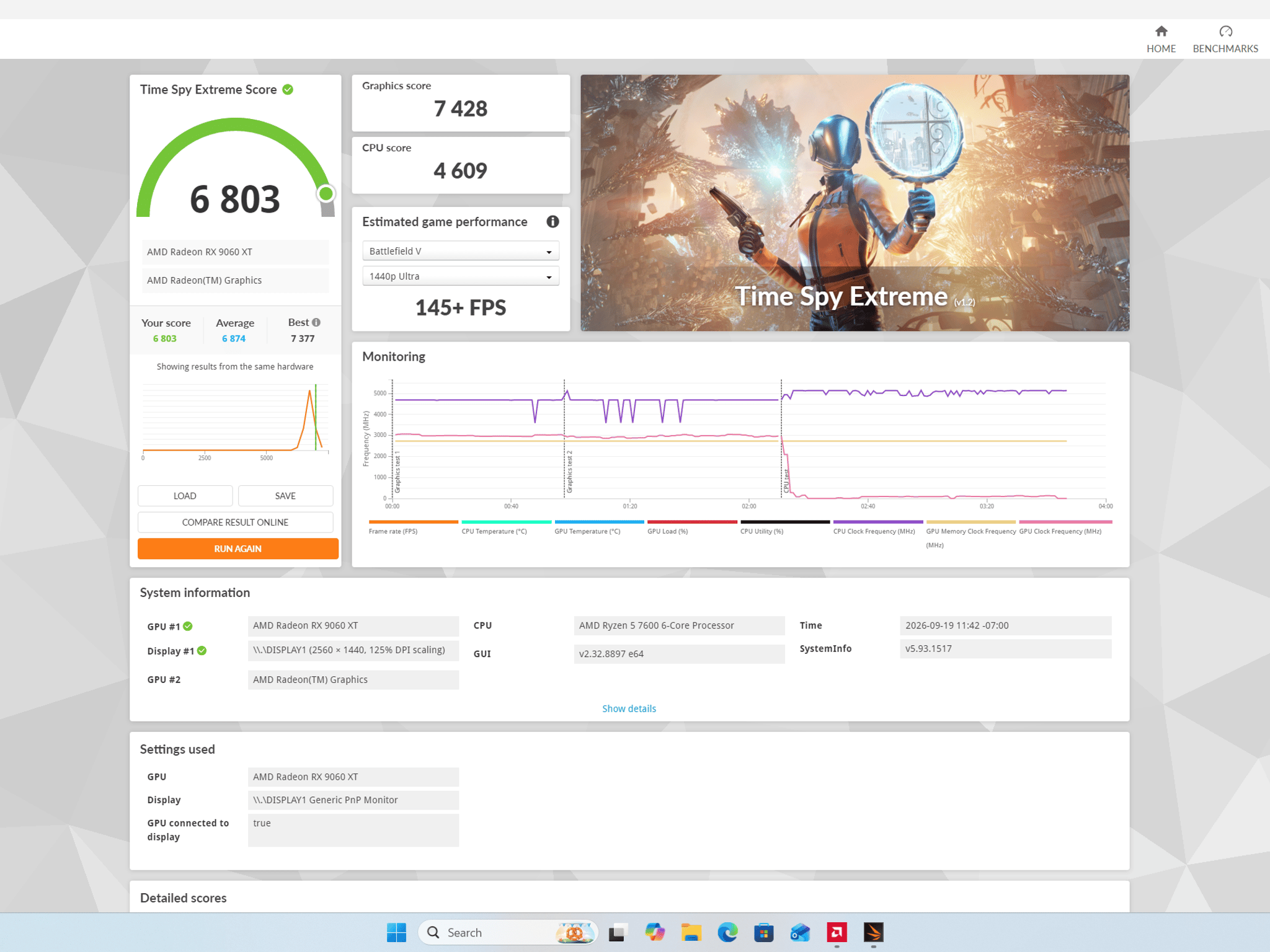Viewport: 1270px width, 952px height.
Task: Click the GPU #2 AMD Radeon(TM) Graphics field
Action: coord(353,679)
